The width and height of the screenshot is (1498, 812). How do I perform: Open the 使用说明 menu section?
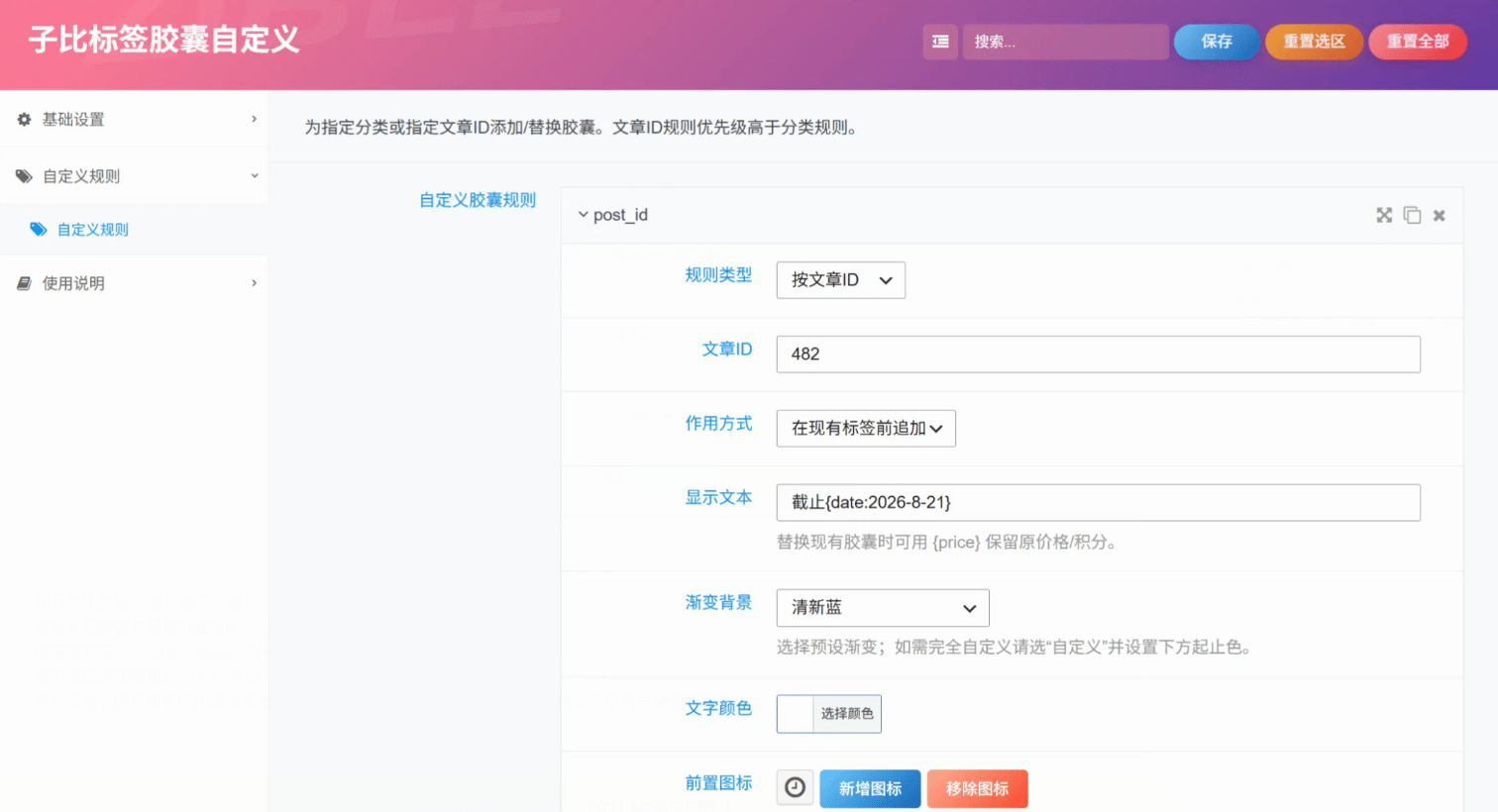(x=134, y=283)
